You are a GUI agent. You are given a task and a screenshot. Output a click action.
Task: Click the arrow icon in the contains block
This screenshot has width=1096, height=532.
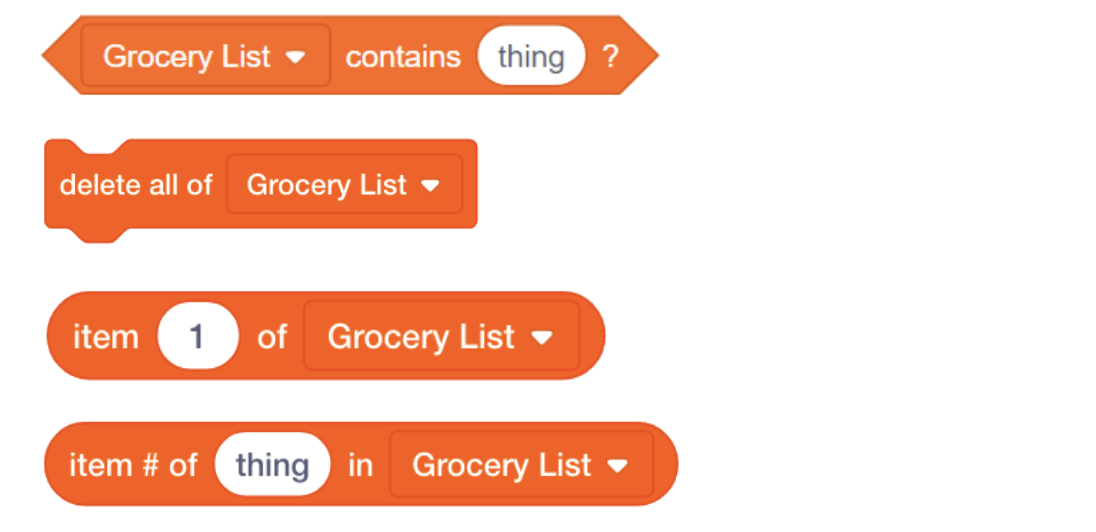295,57
